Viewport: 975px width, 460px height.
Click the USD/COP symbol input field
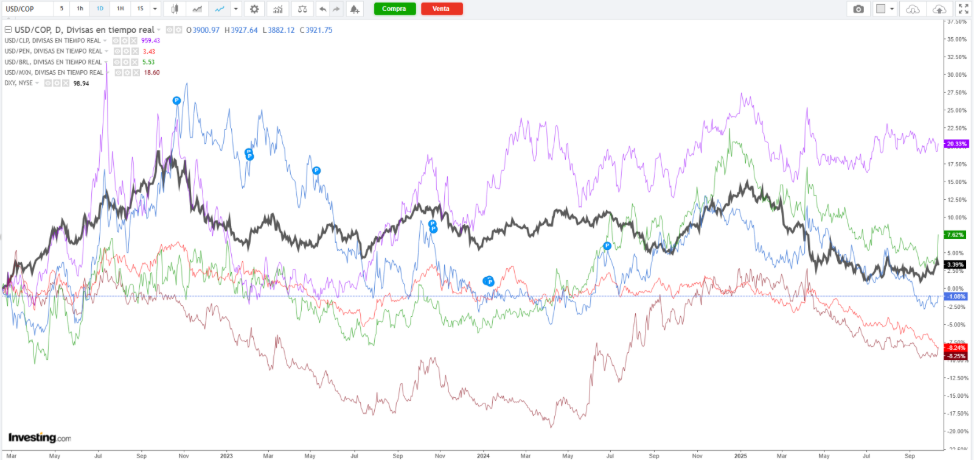tap(25, 9)
